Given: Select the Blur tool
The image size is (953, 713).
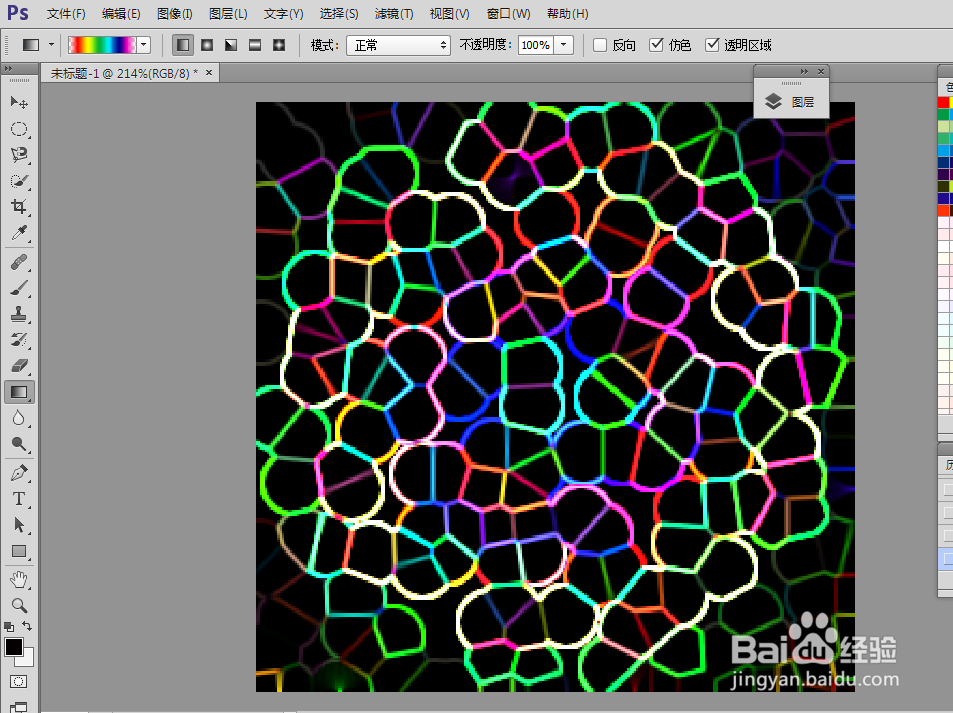Looking at the screenshot, I should (19, 418).
